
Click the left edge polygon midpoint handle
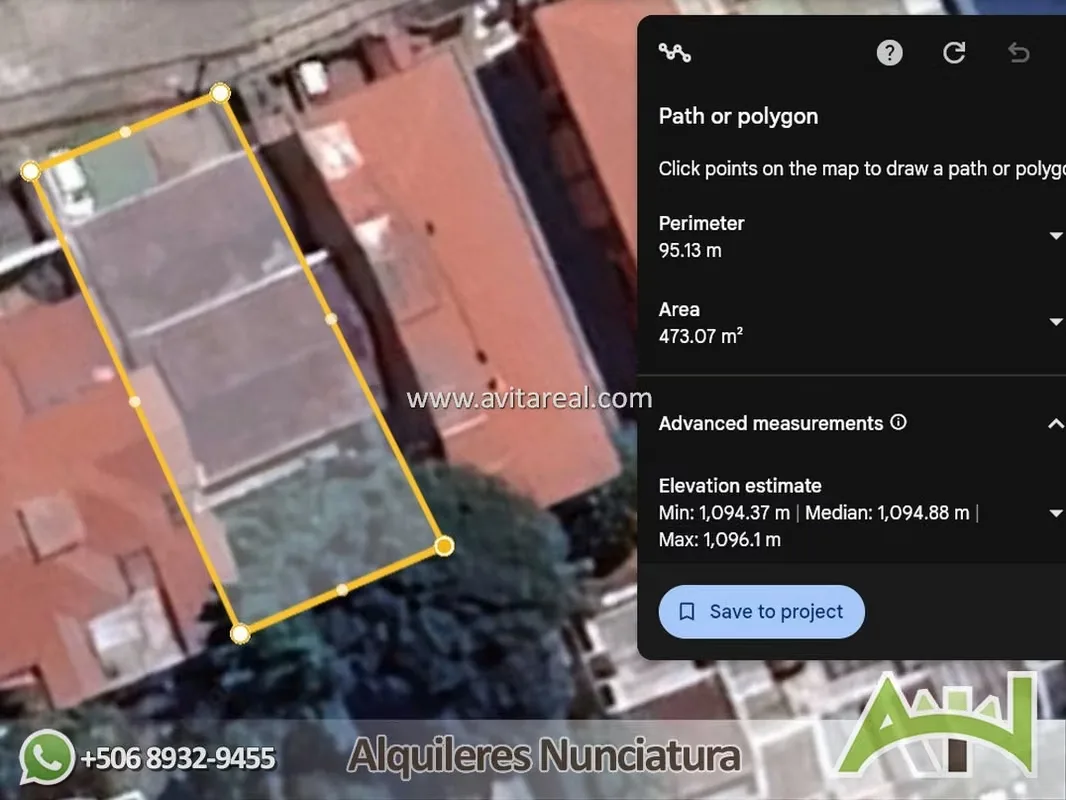pyautogui.click(x=135, y=402)
